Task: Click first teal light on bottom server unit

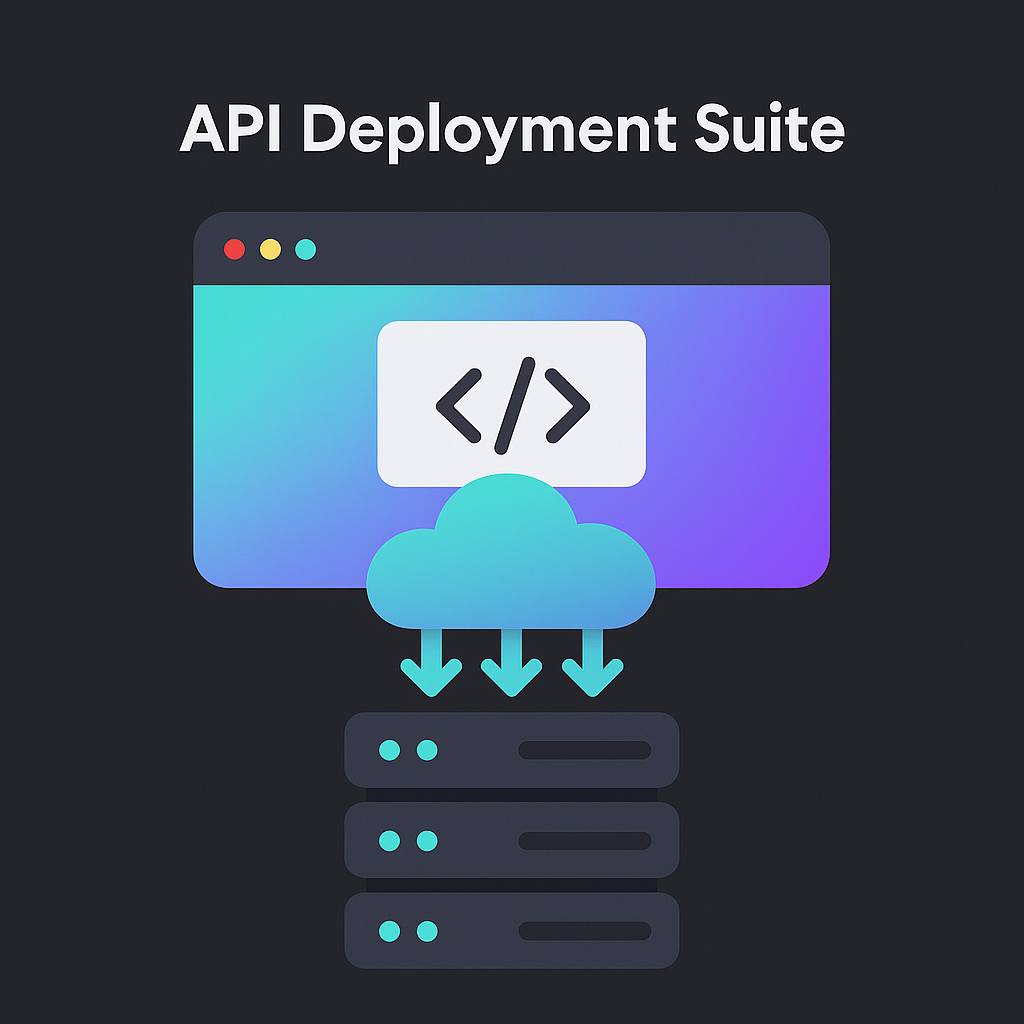Action: pyautogui.click(x=390, y=931)
